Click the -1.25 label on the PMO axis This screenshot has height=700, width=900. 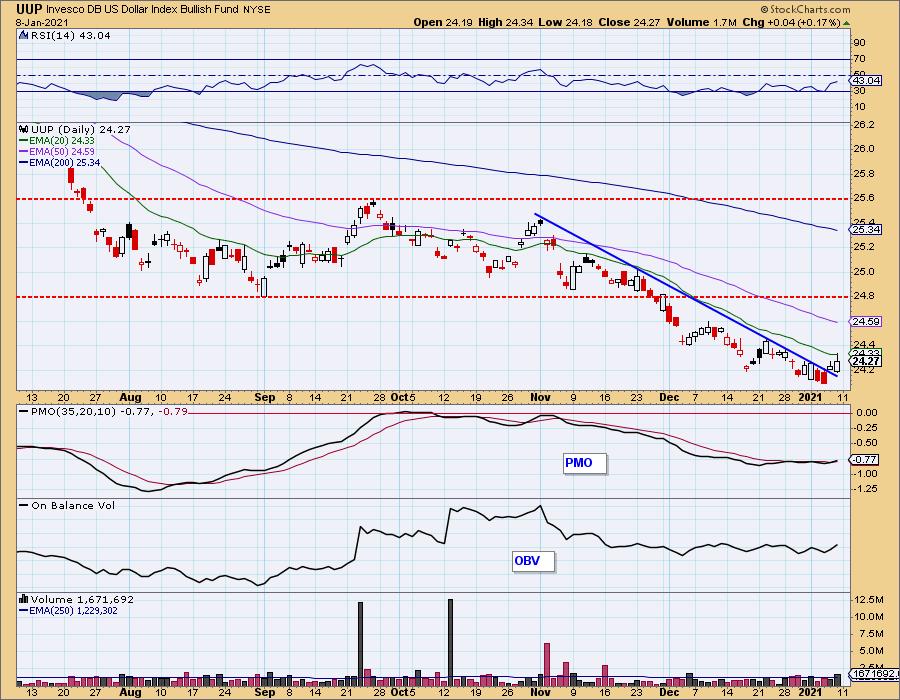click(865, 489)
